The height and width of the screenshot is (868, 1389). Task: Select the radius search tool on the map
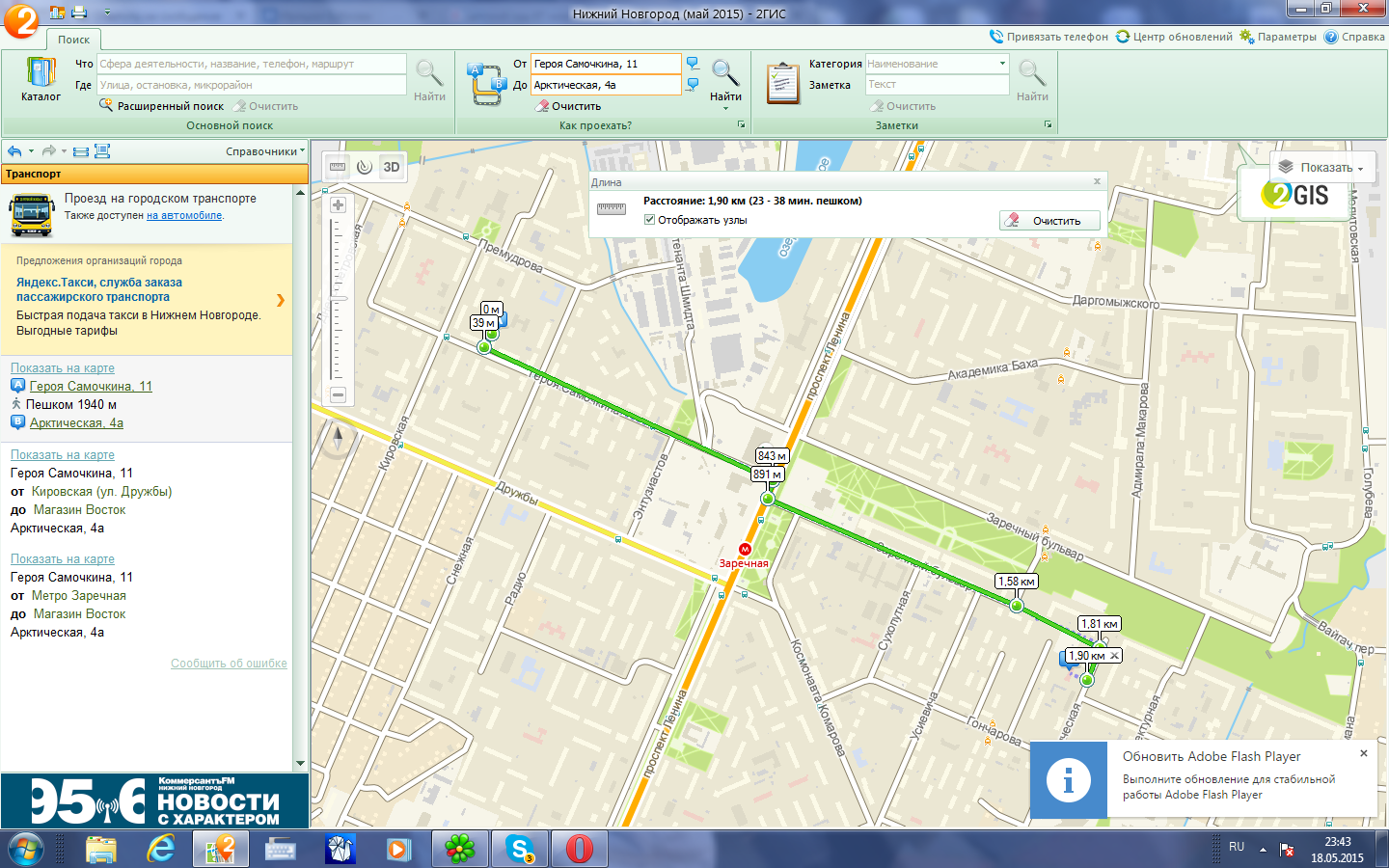[364, 167]
